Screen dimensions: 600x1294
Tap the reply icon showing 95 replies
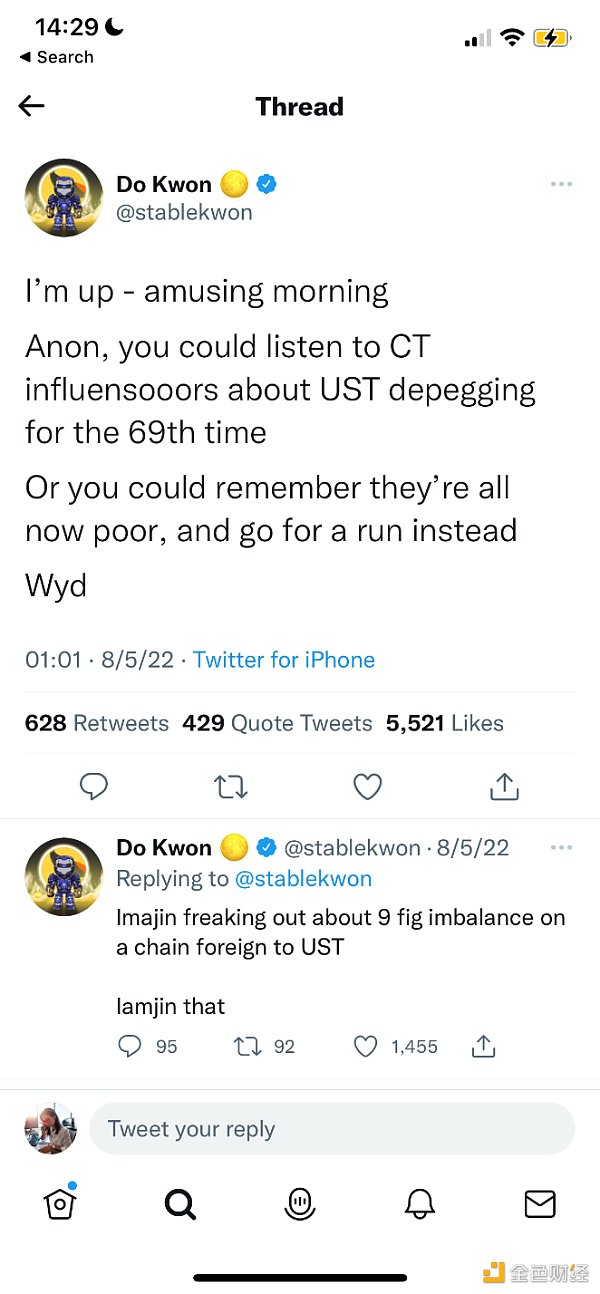click(131, 1046)
